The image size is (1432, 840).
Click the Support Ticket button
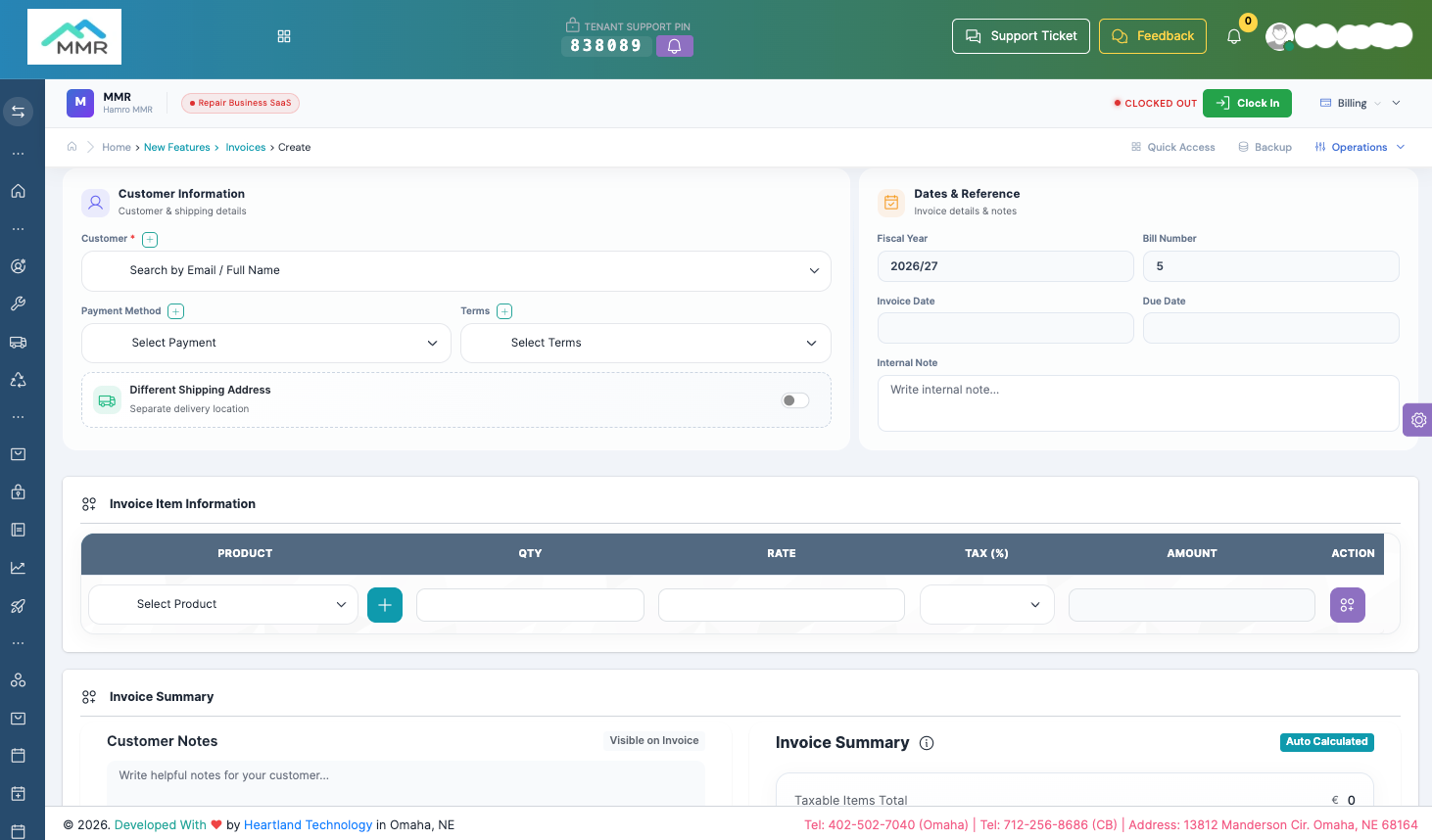(1021, 36)
